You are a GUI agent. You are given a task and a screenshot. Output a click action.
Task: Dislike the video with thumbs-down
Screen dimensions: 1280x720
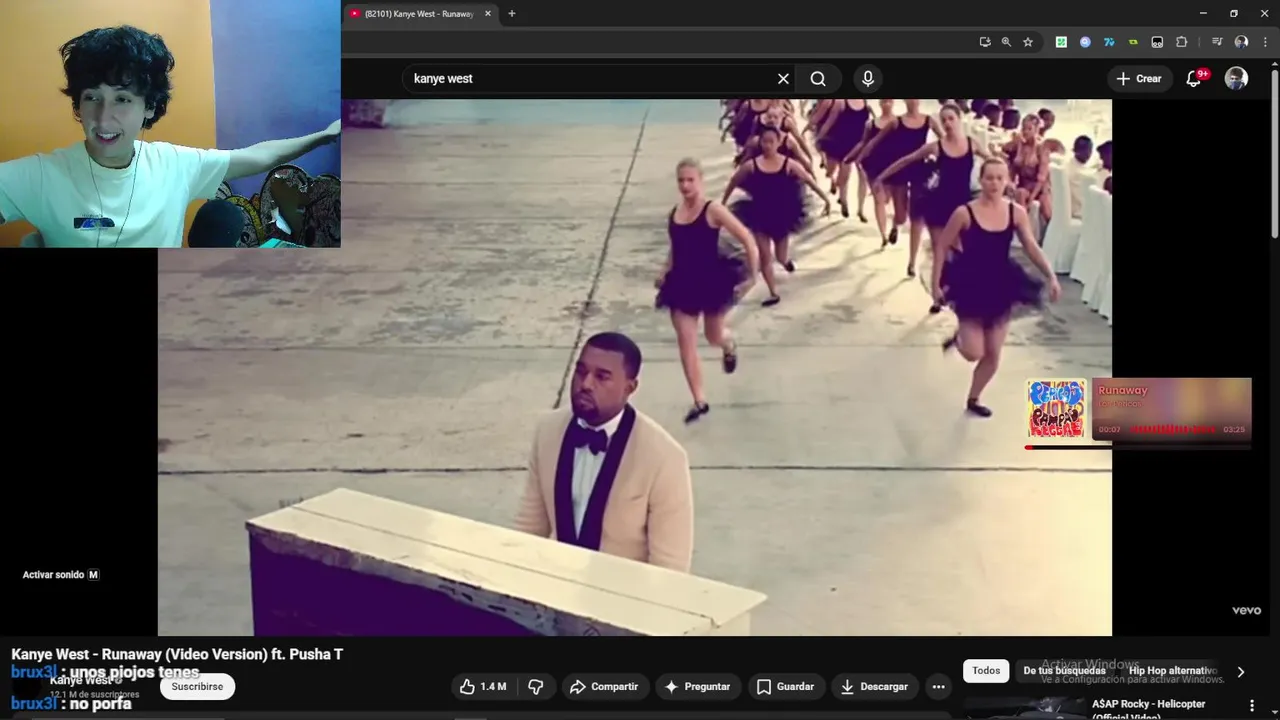[x=536, y=687]
